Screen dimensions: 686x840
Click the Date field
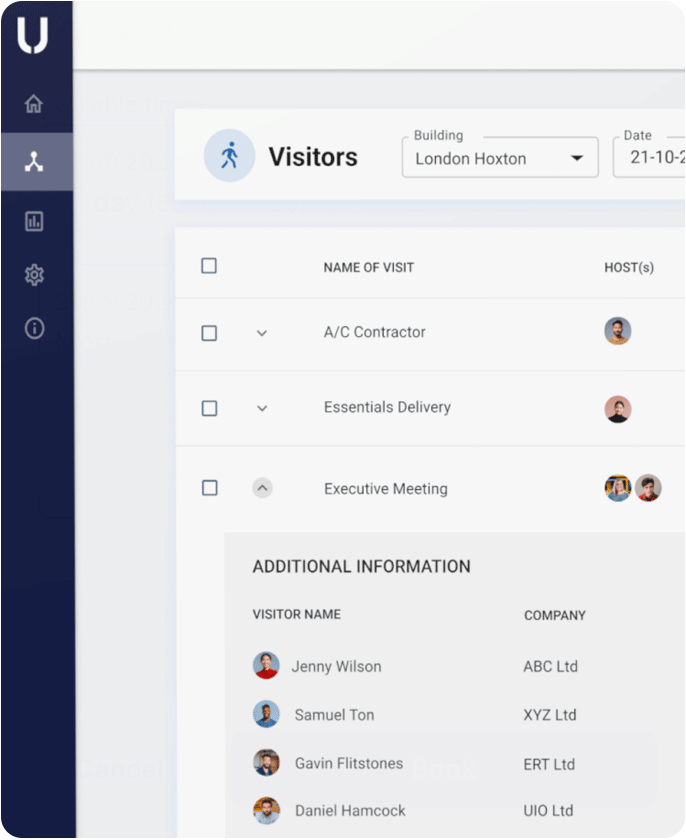[x=649, y=157]
